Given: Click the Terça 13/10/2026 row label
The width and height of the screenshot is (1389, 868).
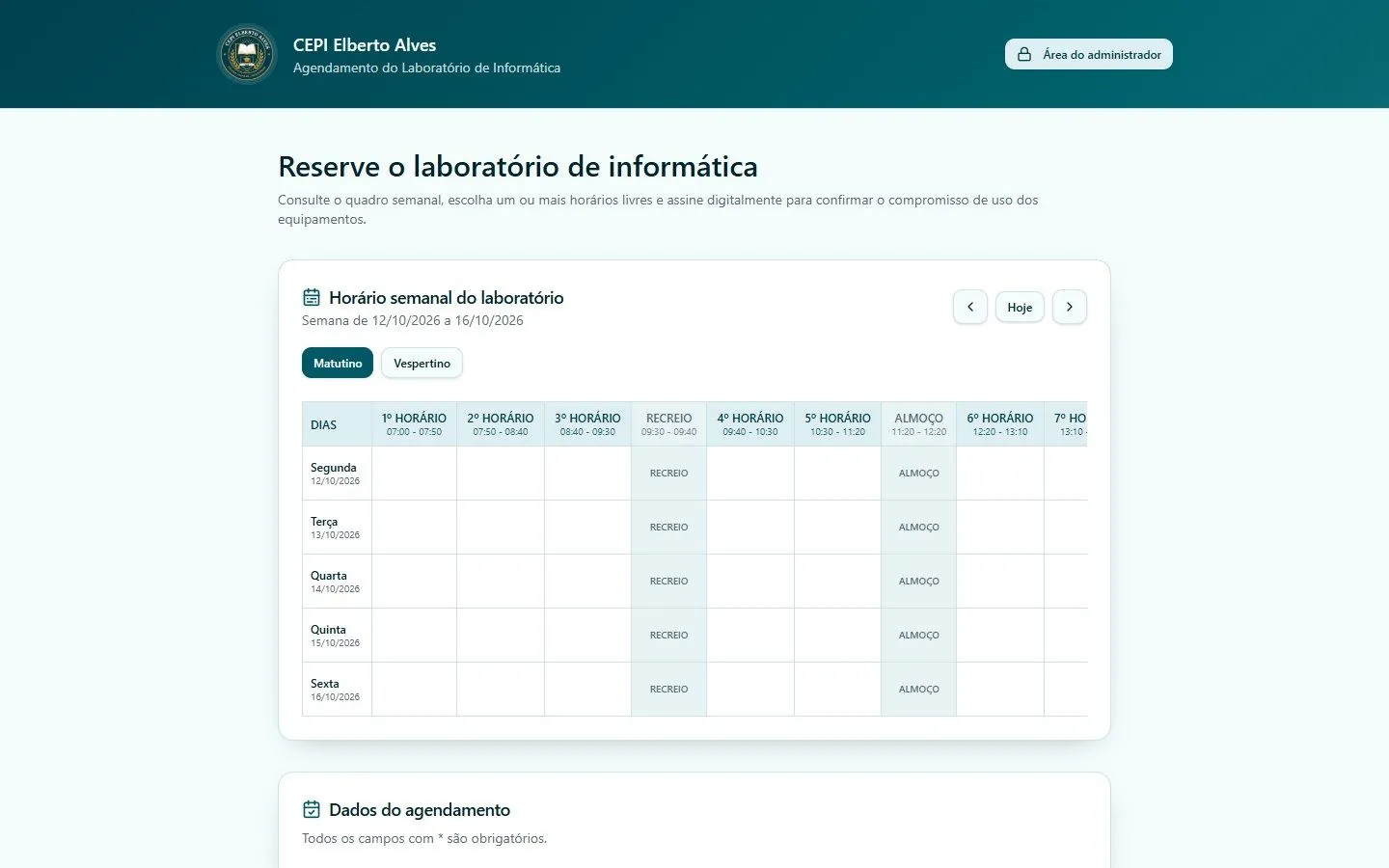Looking at the screenshot, I should 337,528.
